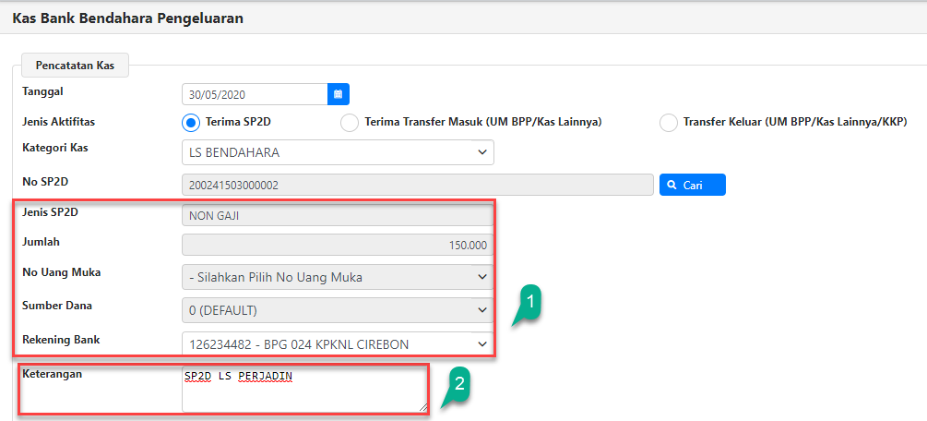Click the Jumlah amount field
This screenshot has width=927, height=421.
click(338, 245)
